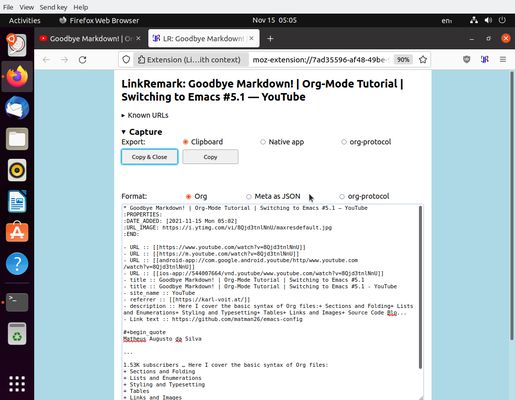
Task: Choose Meta as JSON format
Action: point(249,197)
